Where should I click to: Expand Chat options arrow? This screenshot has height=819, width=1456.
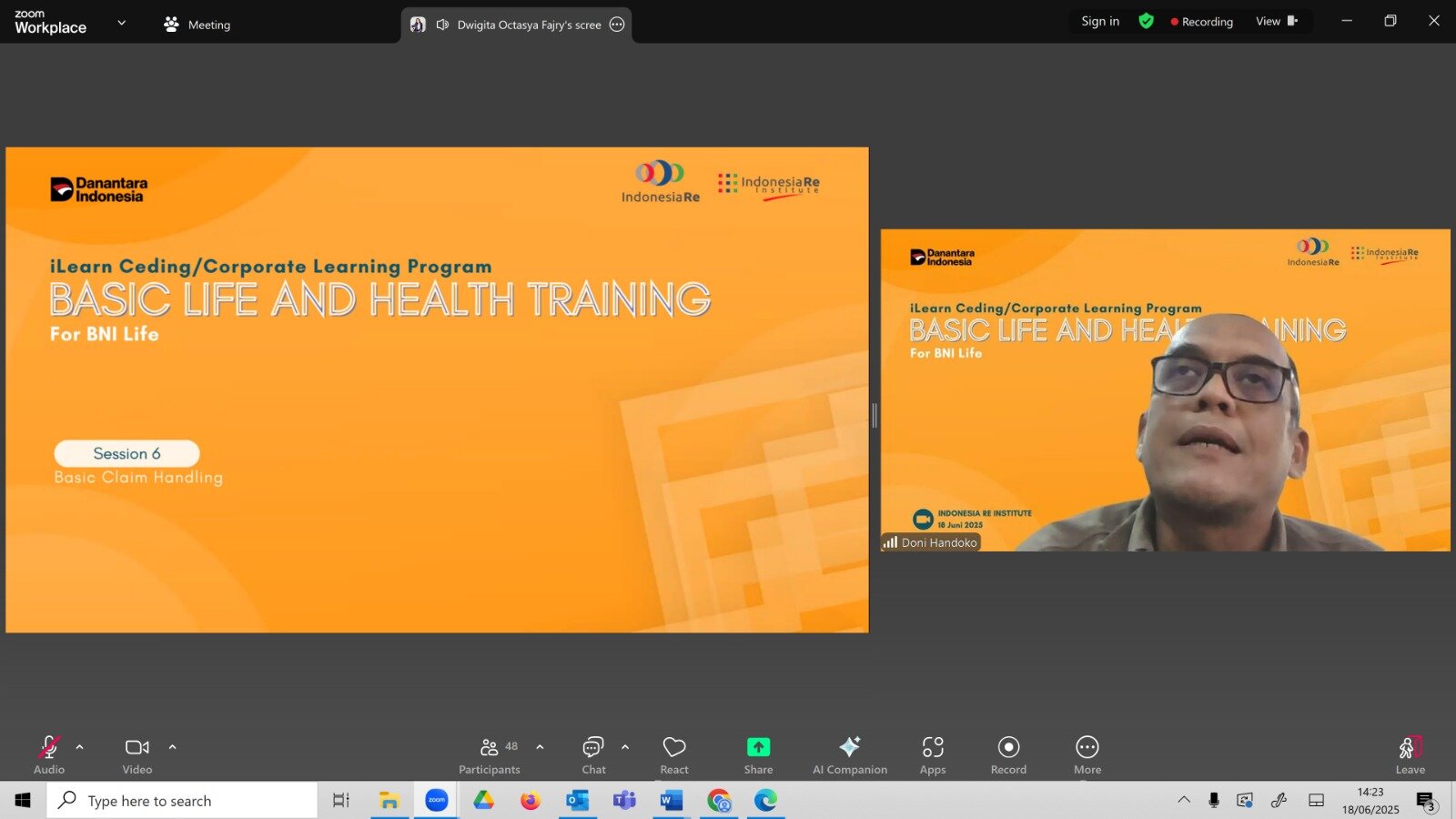(x=625, y=747)
